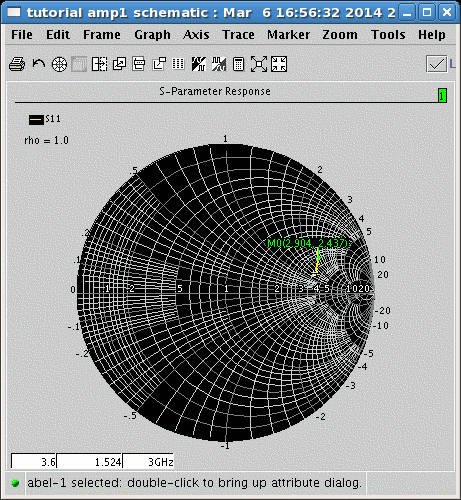Click the rho = 1.0 label
The width and height of the screenshot is (461, 500).
click(x=46, y=140)
